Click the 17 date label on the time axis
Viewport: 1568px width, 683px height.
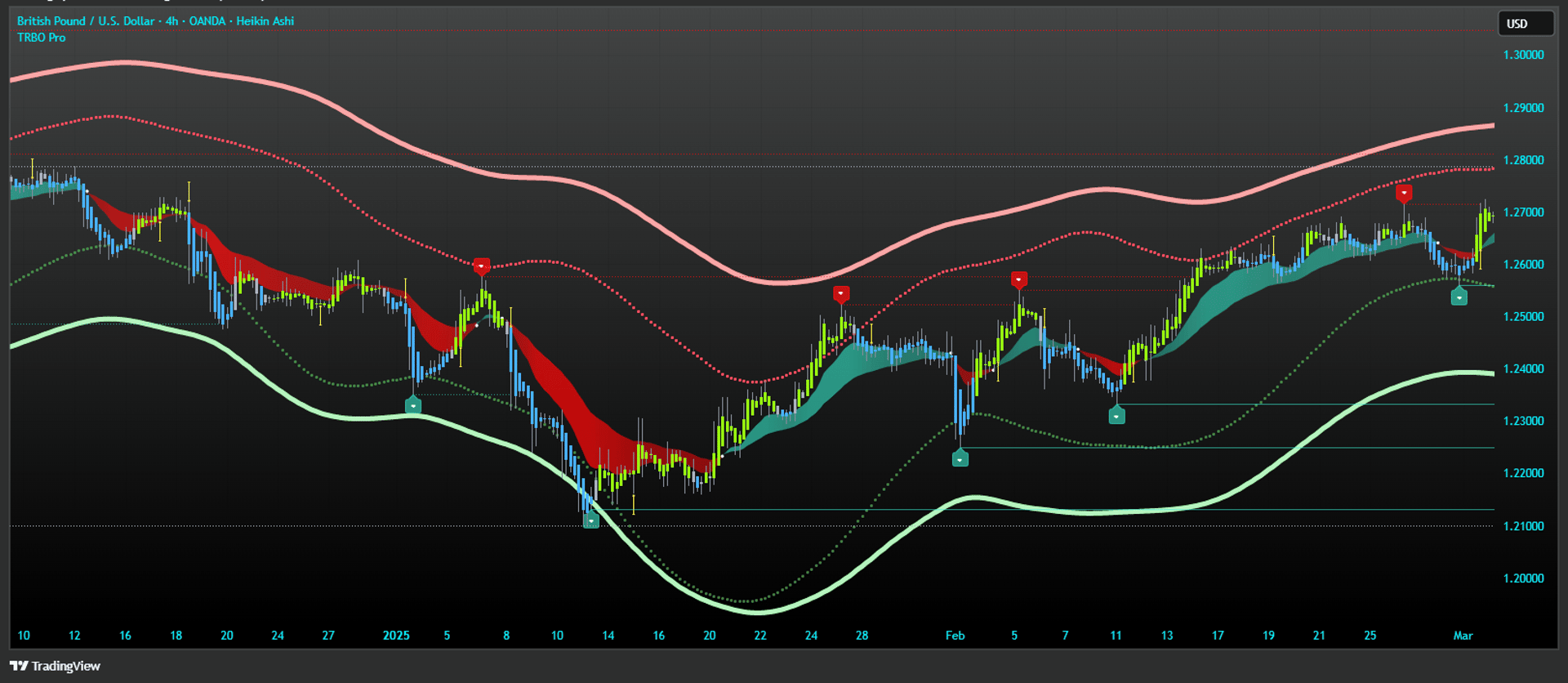[1218, 636]
